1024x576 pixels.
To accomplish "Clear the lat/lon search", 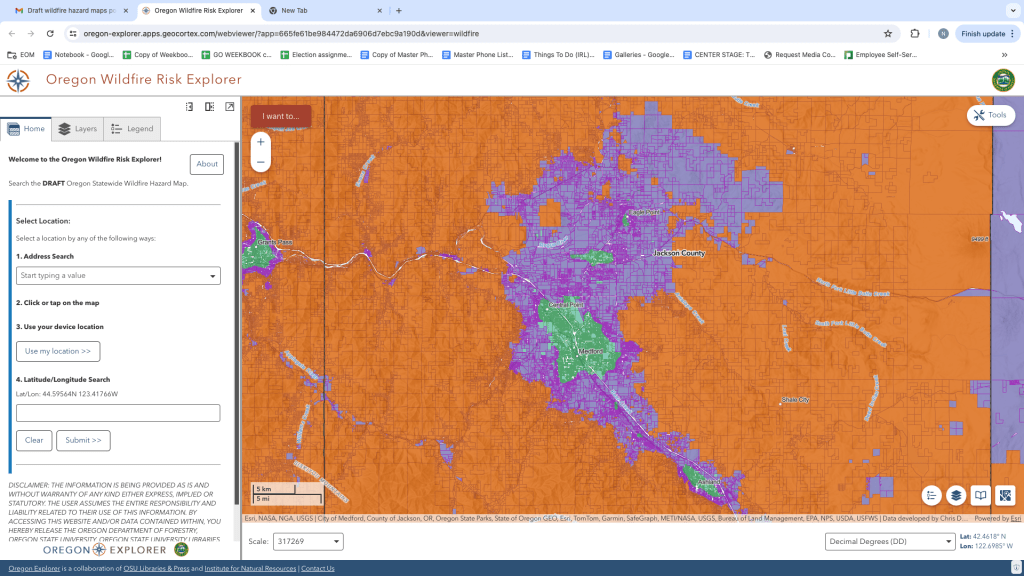I will coord(34,440).
